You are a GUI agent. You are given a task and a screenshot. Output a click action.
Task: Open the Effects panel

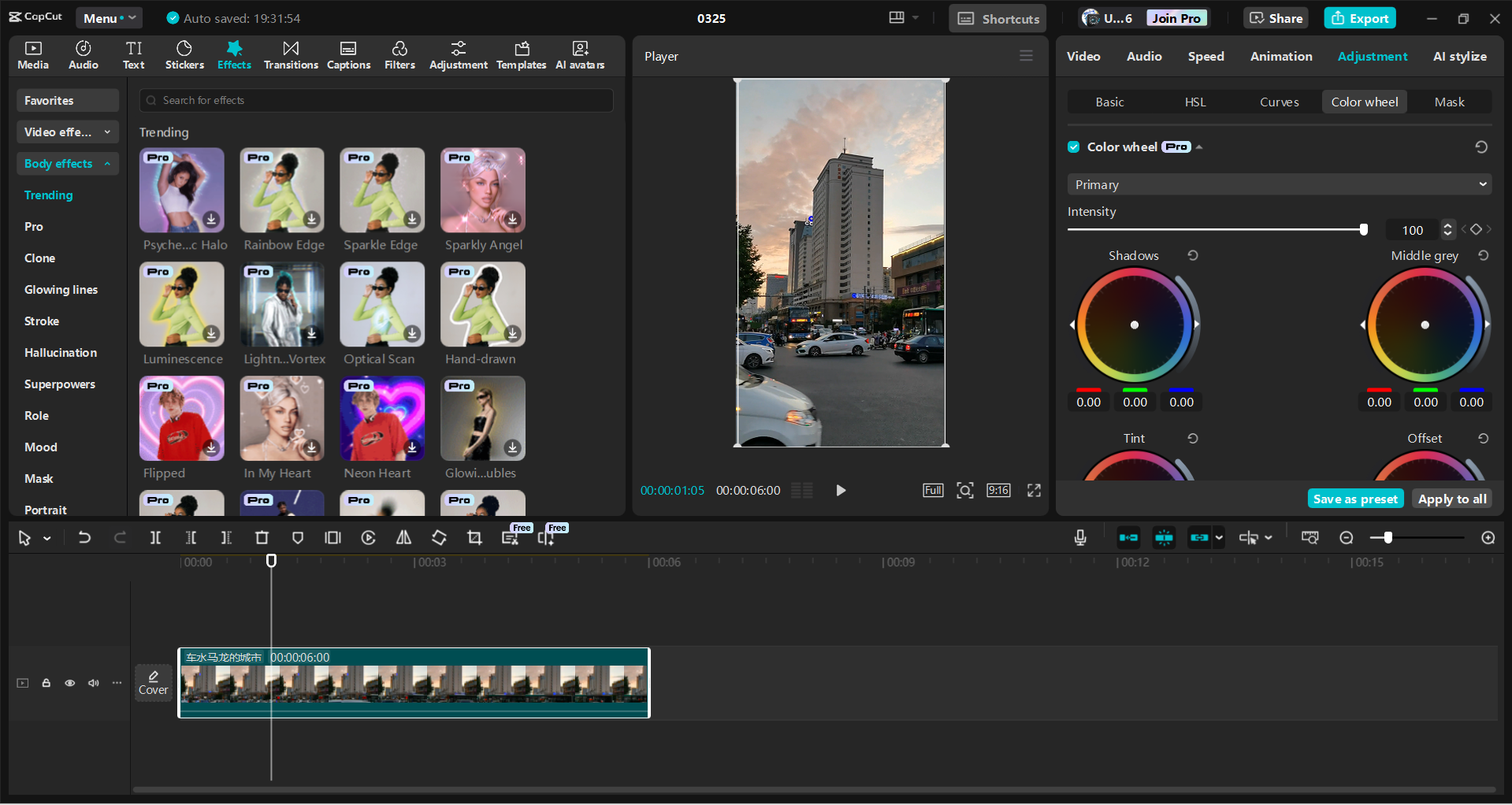(x=234, y=54)
